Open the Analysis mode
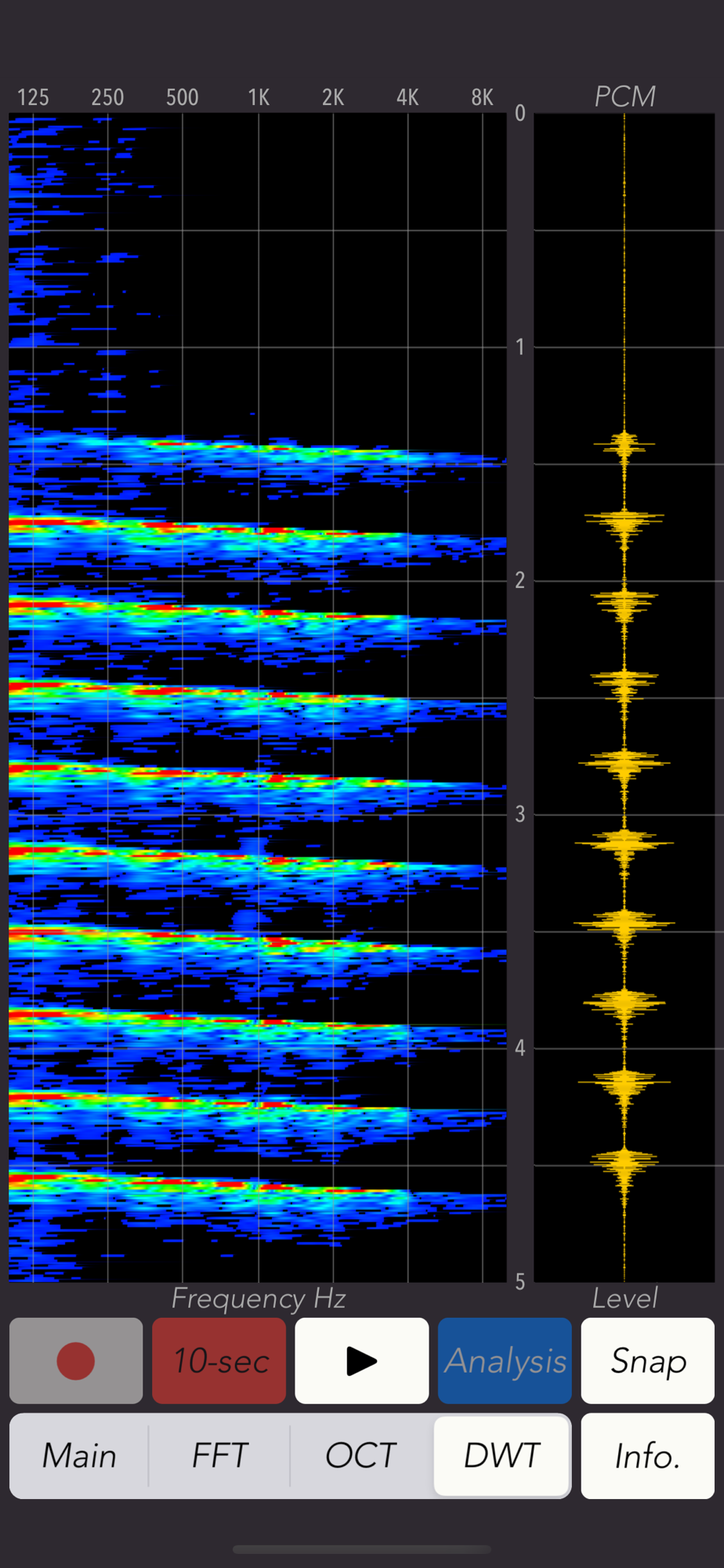This screenshot has height=1568, width=724. (x=505, y=1360)
